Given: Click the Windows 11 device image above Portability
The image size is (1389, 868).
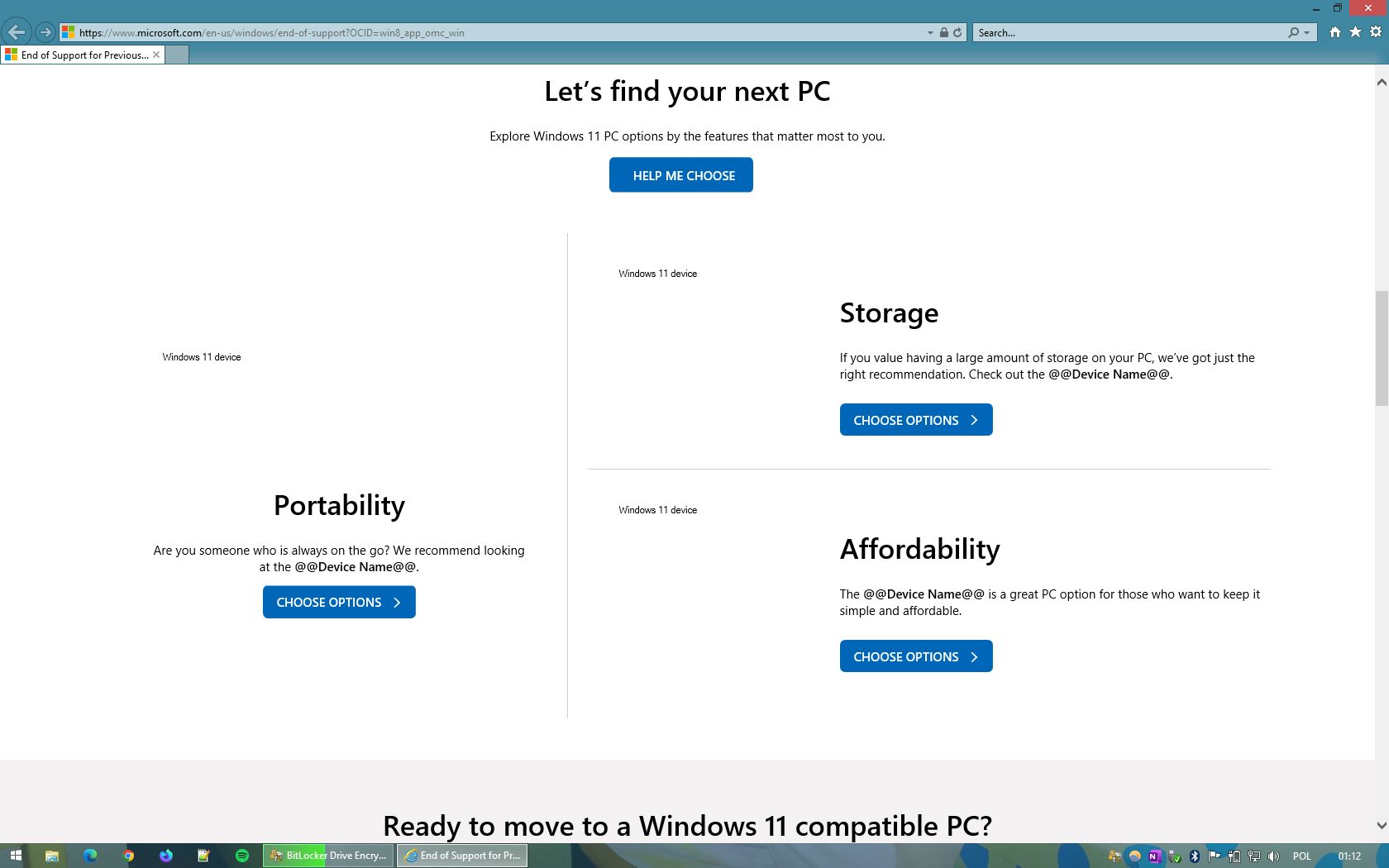Looking at the screenshot, I should click(202, 357).
